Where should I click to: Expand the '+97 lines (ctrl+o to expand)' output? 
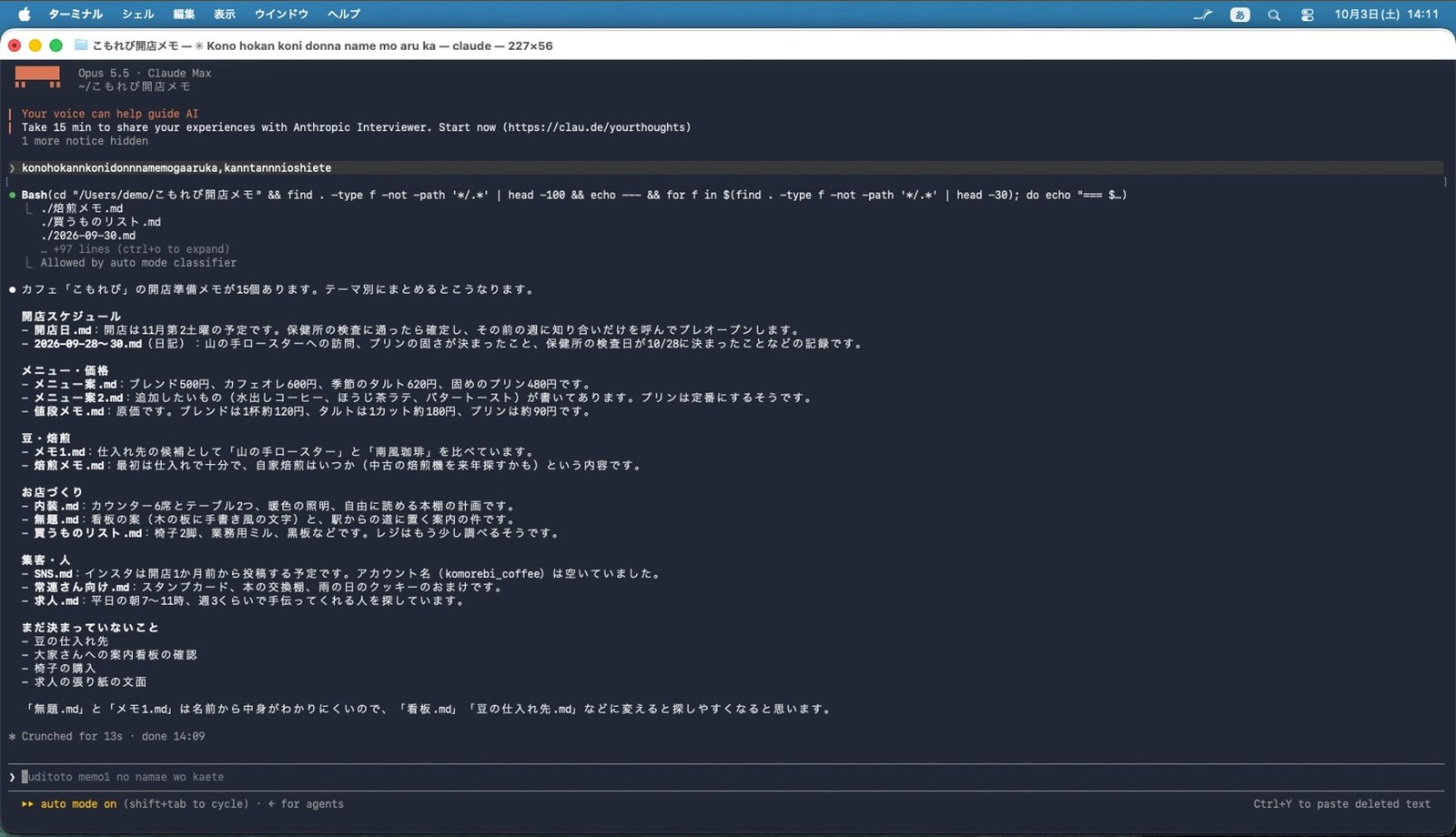tap(135, 249)
